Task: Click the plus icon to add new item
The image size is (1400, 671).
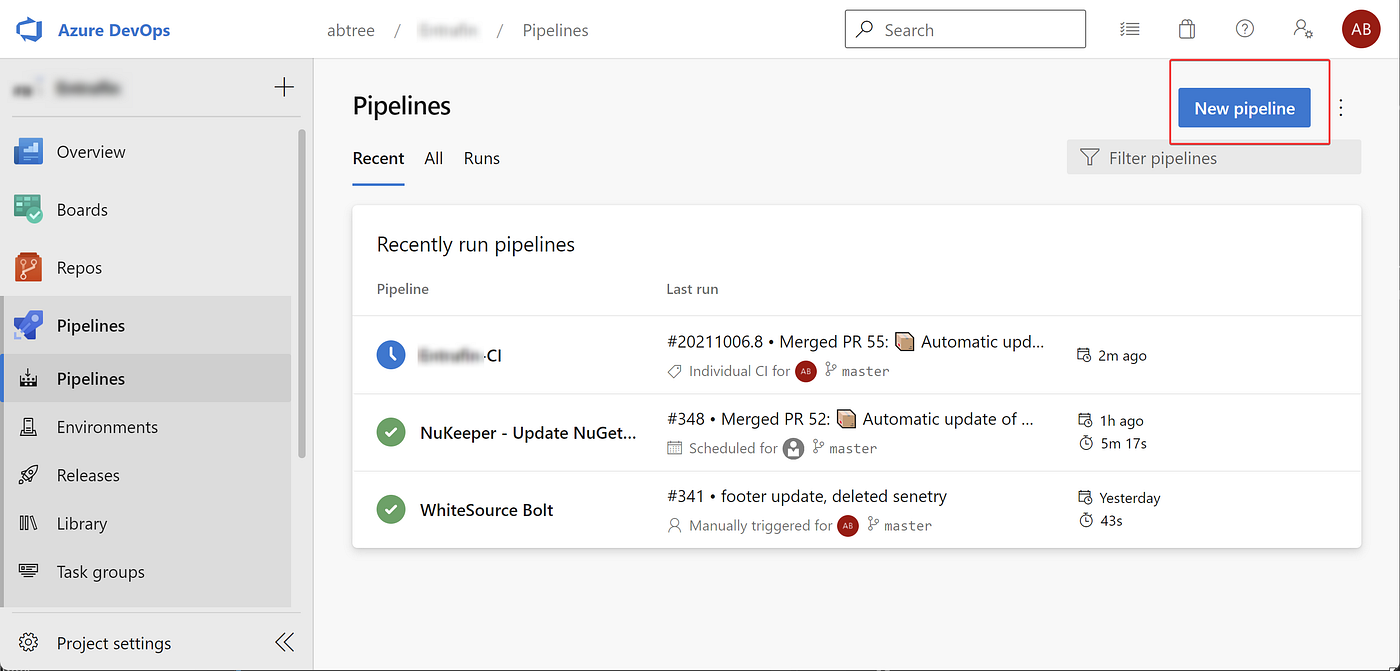Action: point(284,88)
